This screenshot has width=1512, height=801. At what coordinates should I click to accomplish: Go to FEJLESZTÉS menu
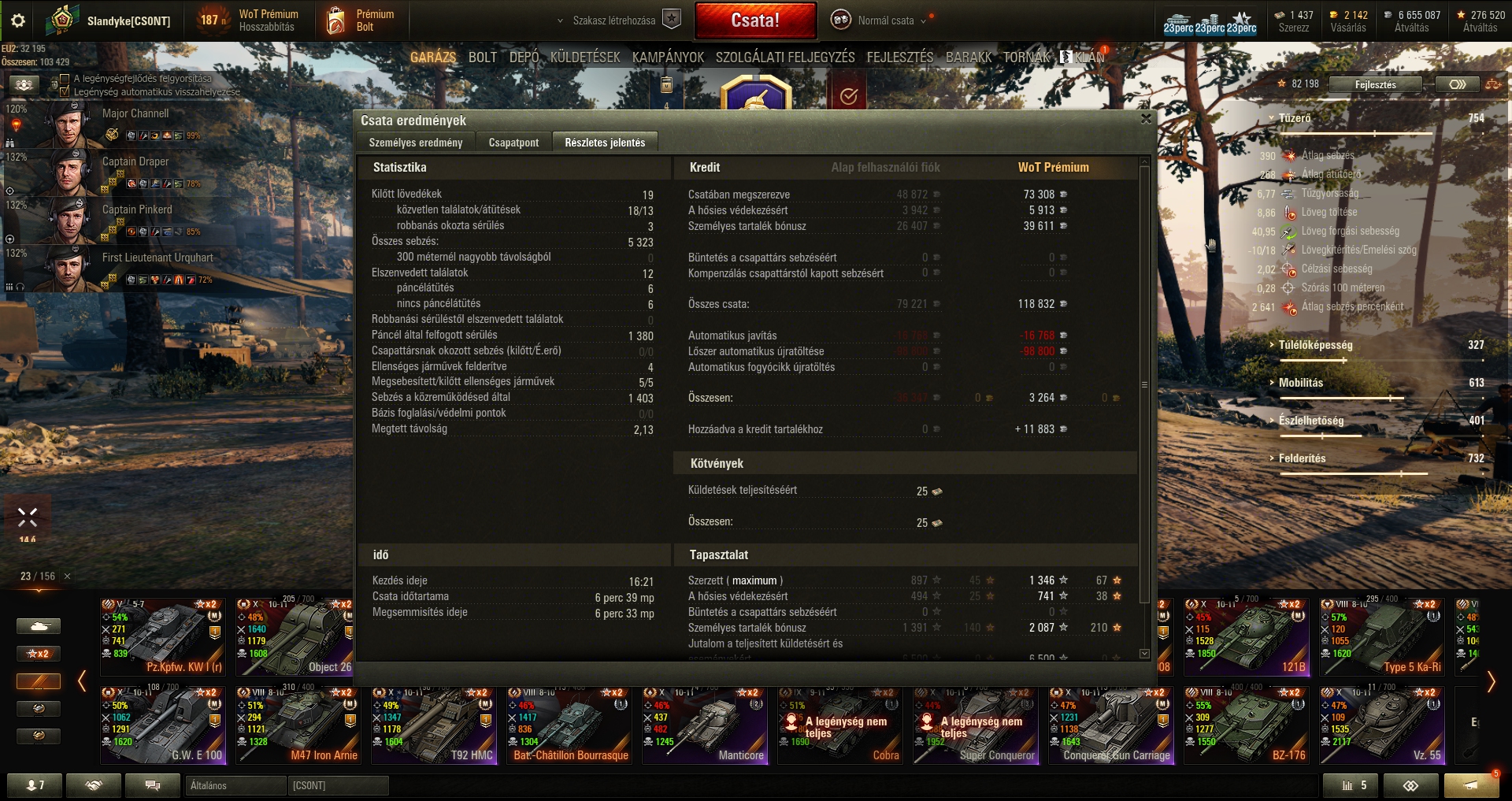[900, 57]
